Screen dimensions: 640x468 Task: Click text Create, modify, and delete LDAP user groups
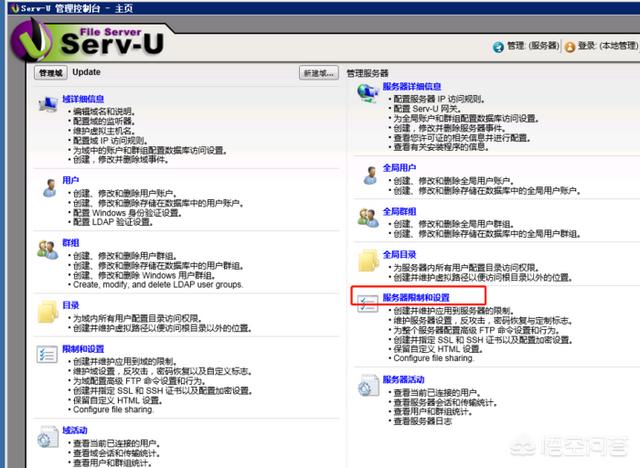[x=158, y=285]
